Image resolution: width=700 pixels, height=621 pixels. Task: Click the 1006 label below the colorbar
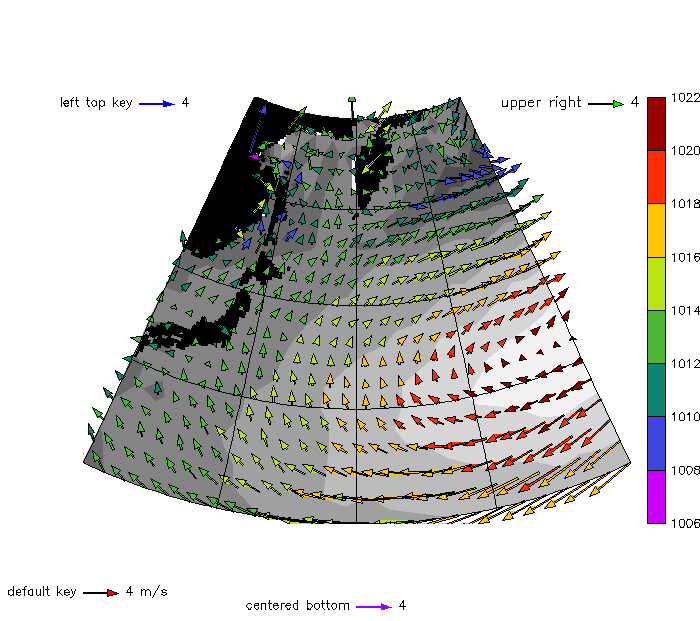click(685, 523)
